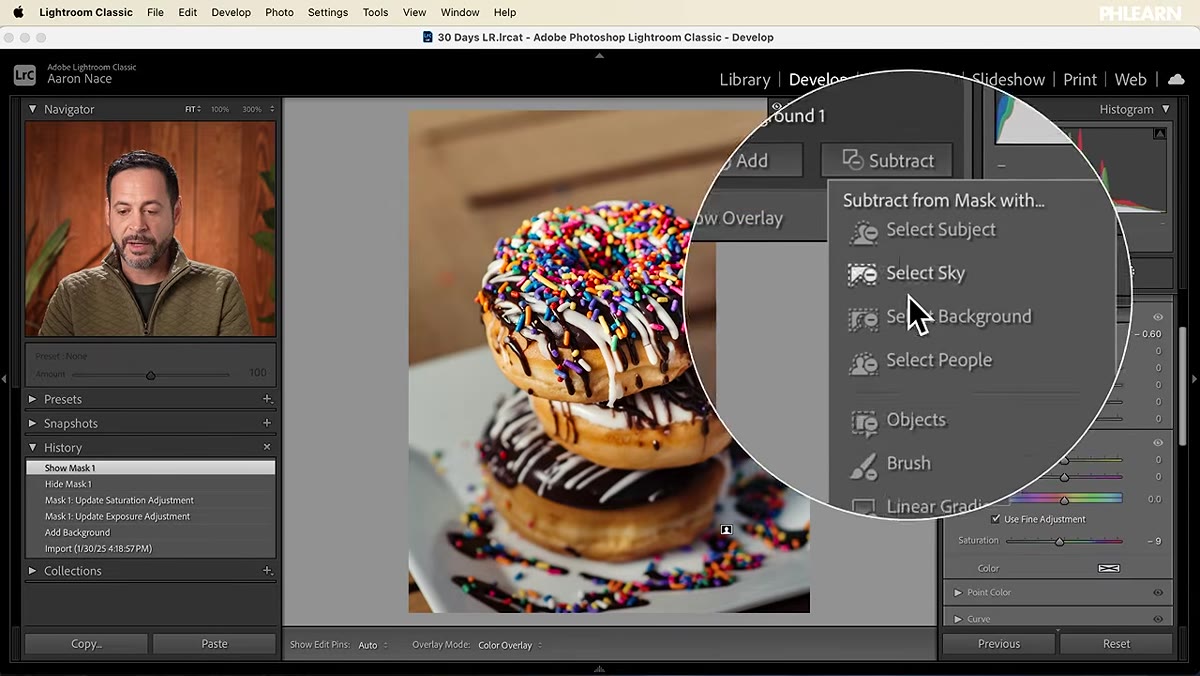Add a new preset with plus icon
The width and height of the screenshot is (1200, 676).
tap(267, 399)
